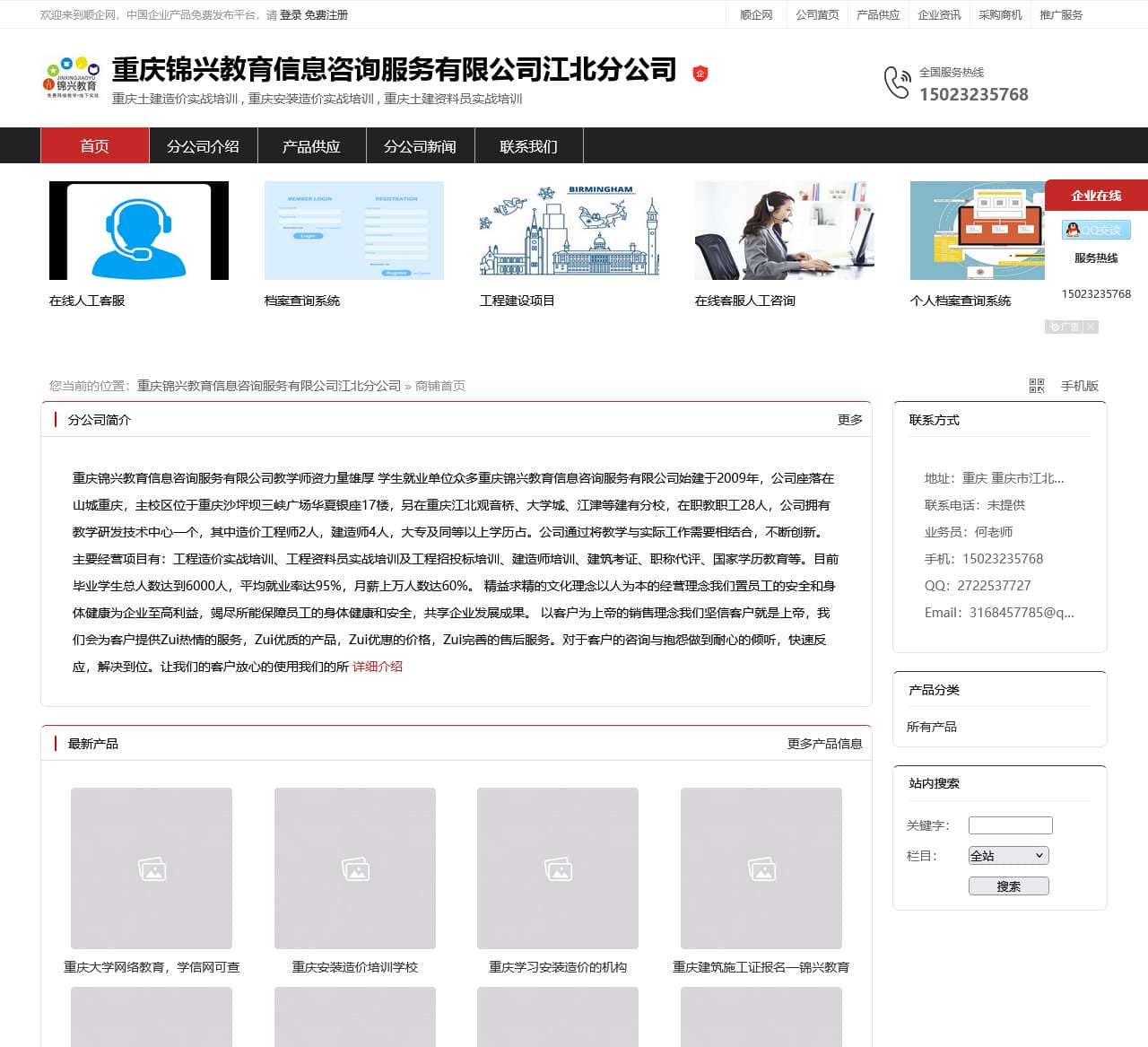Click product title 重庆大学网络教育，学信网可查

tap(152, 967)
